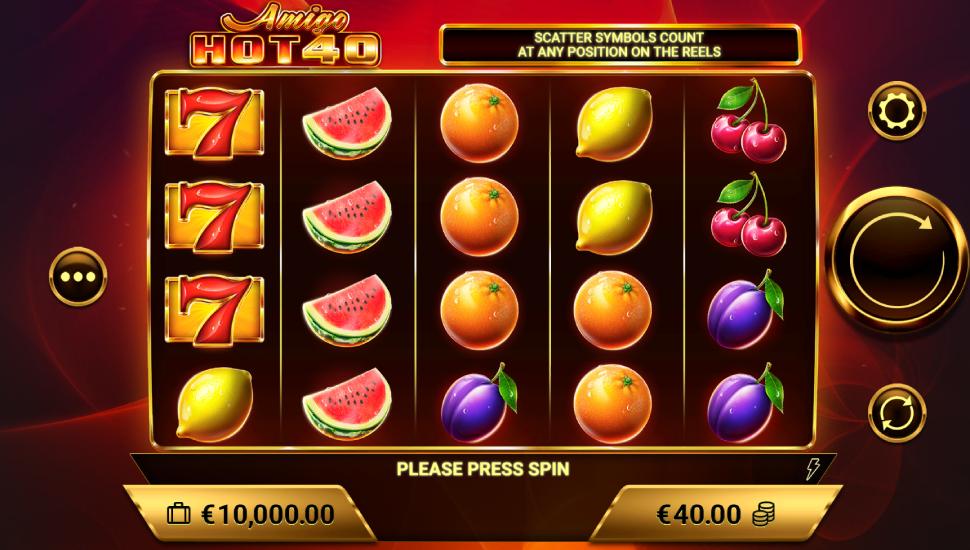Image resolution: width=970 pixels, height=550 pixels.
Task: Click the scatter symbols info banner
Action: click(620, 45)
